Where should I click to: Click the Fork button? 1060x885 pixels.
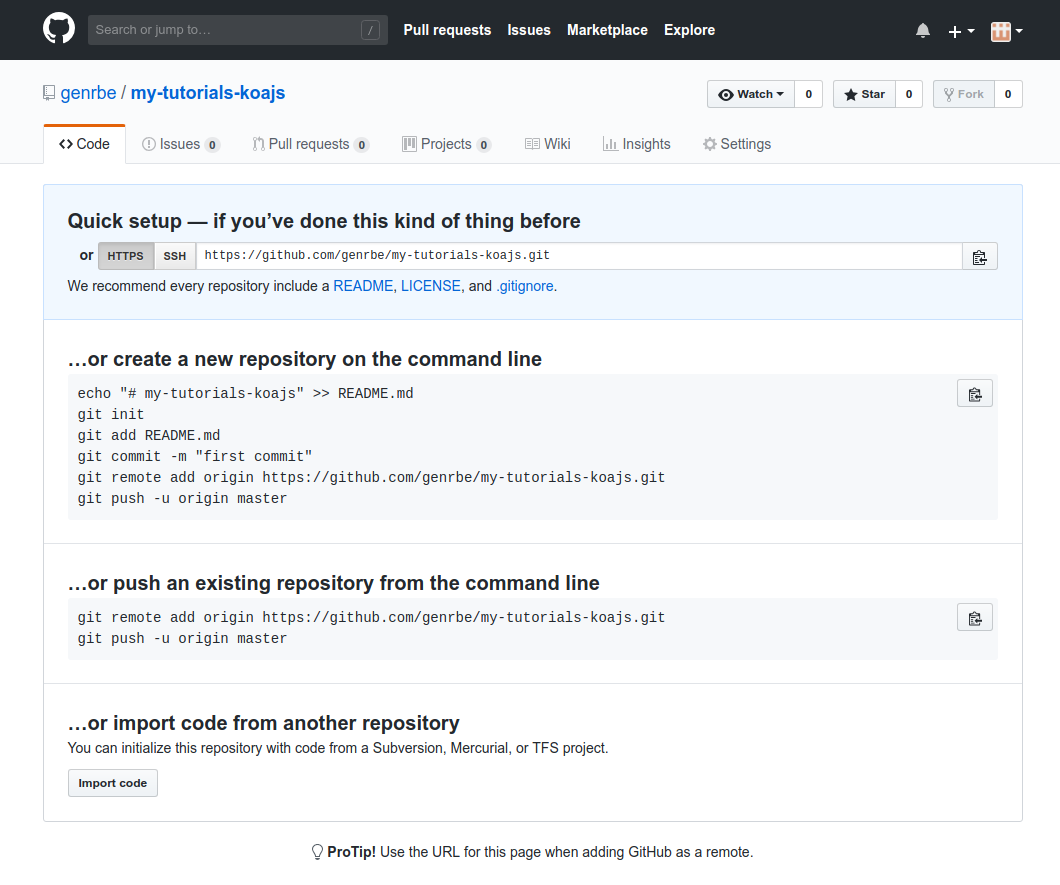click(963, 94)
